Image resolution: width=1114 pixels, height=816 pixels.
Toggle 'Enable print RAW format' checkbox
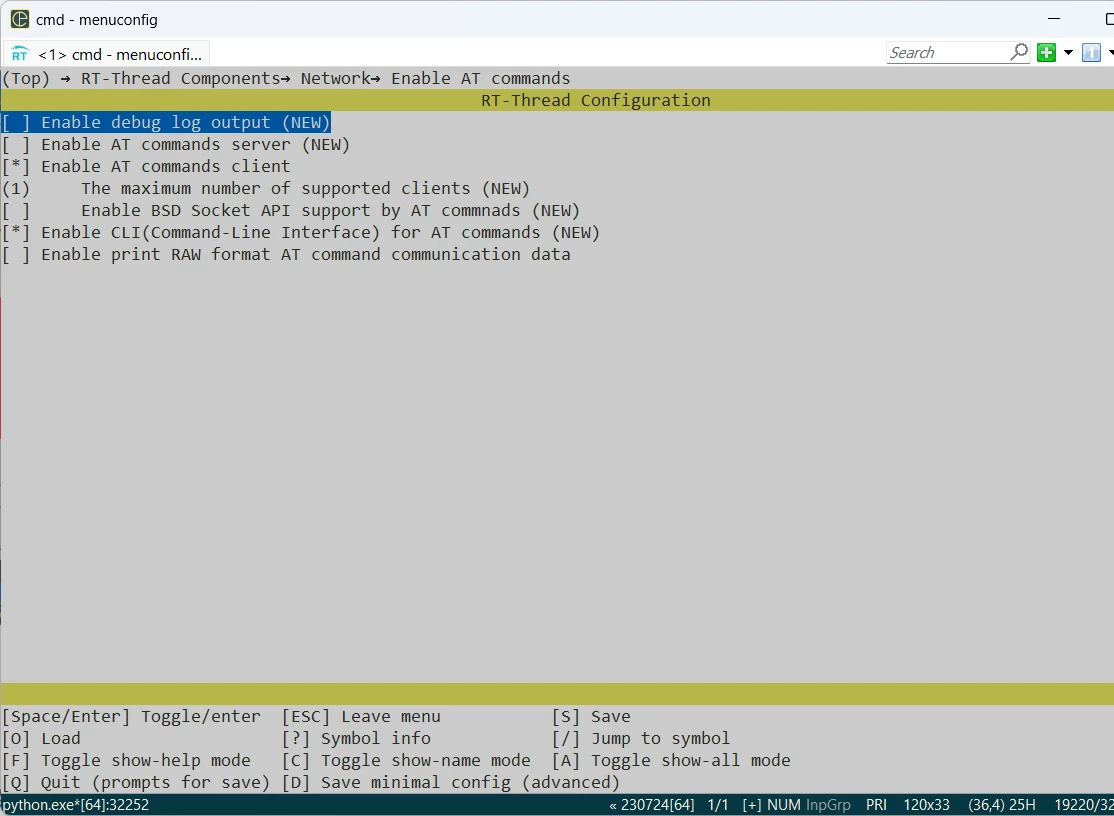(x=16, y=254)
